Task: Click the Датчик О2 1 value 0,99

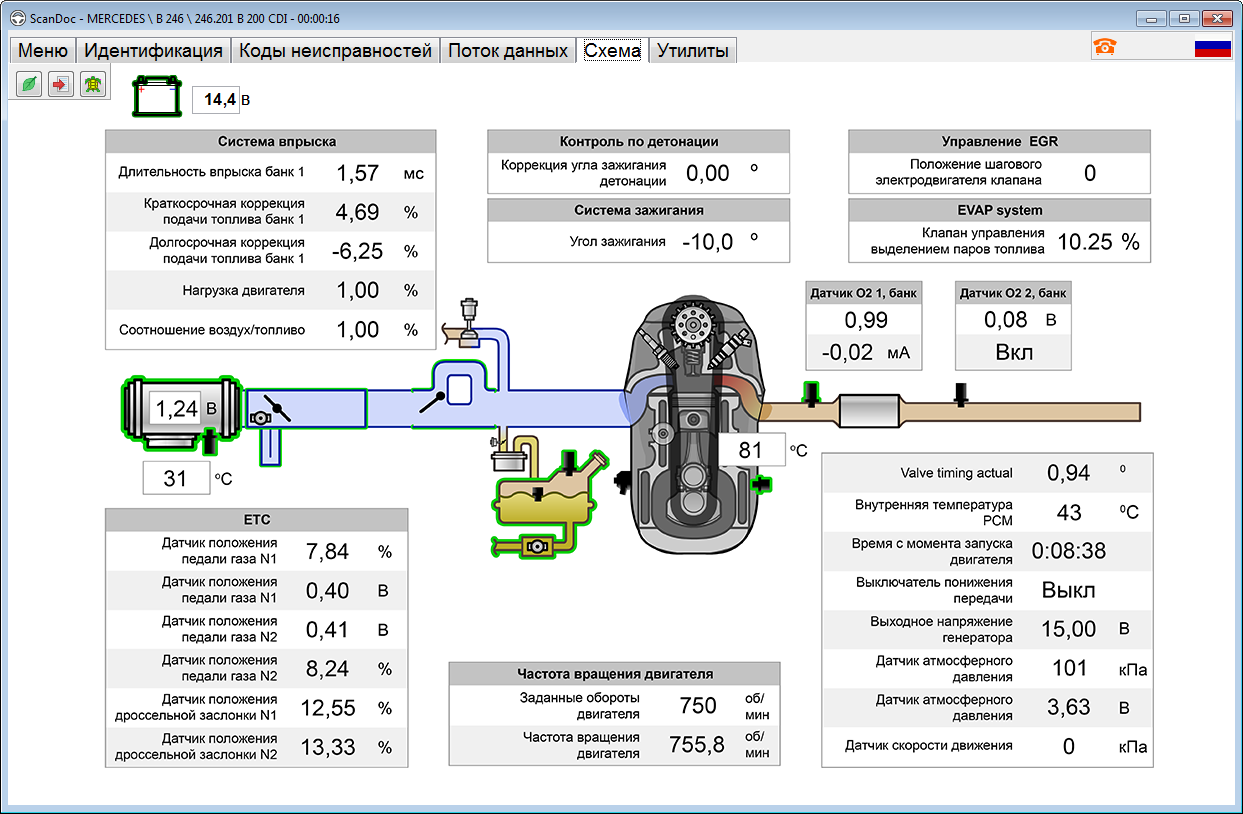Action: pyautogui.click(x=866, y=320)
